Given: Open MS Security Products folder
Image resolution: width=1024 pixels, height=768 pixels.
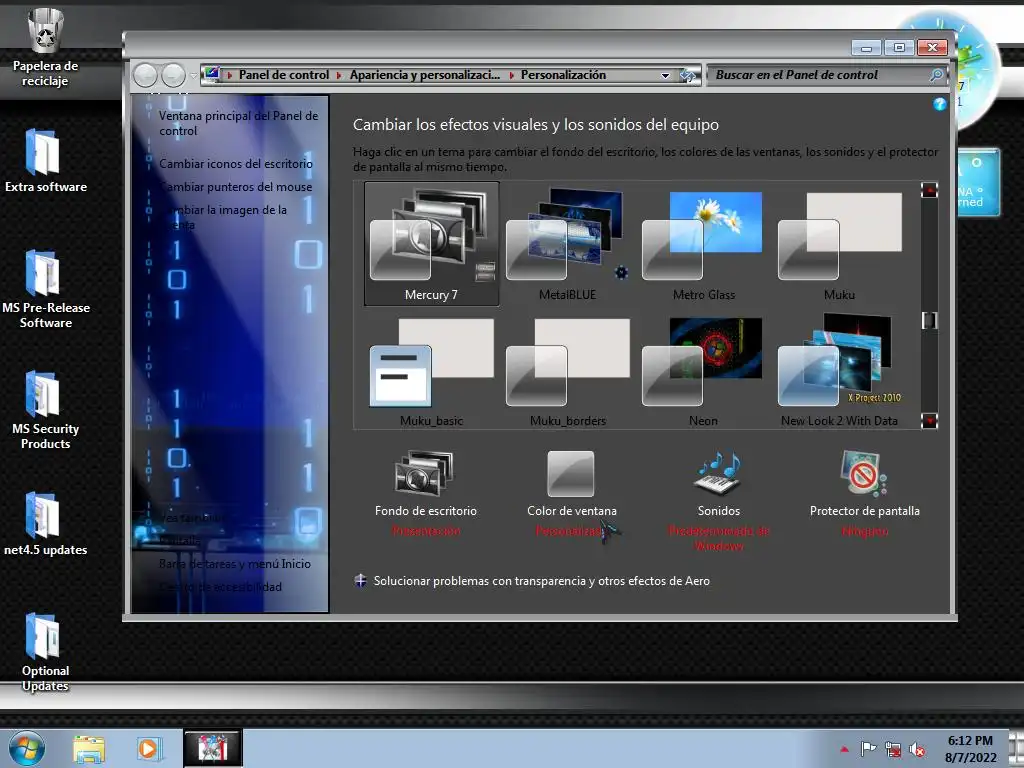Looking at the screenshot, I should click(x=45, y=410).
